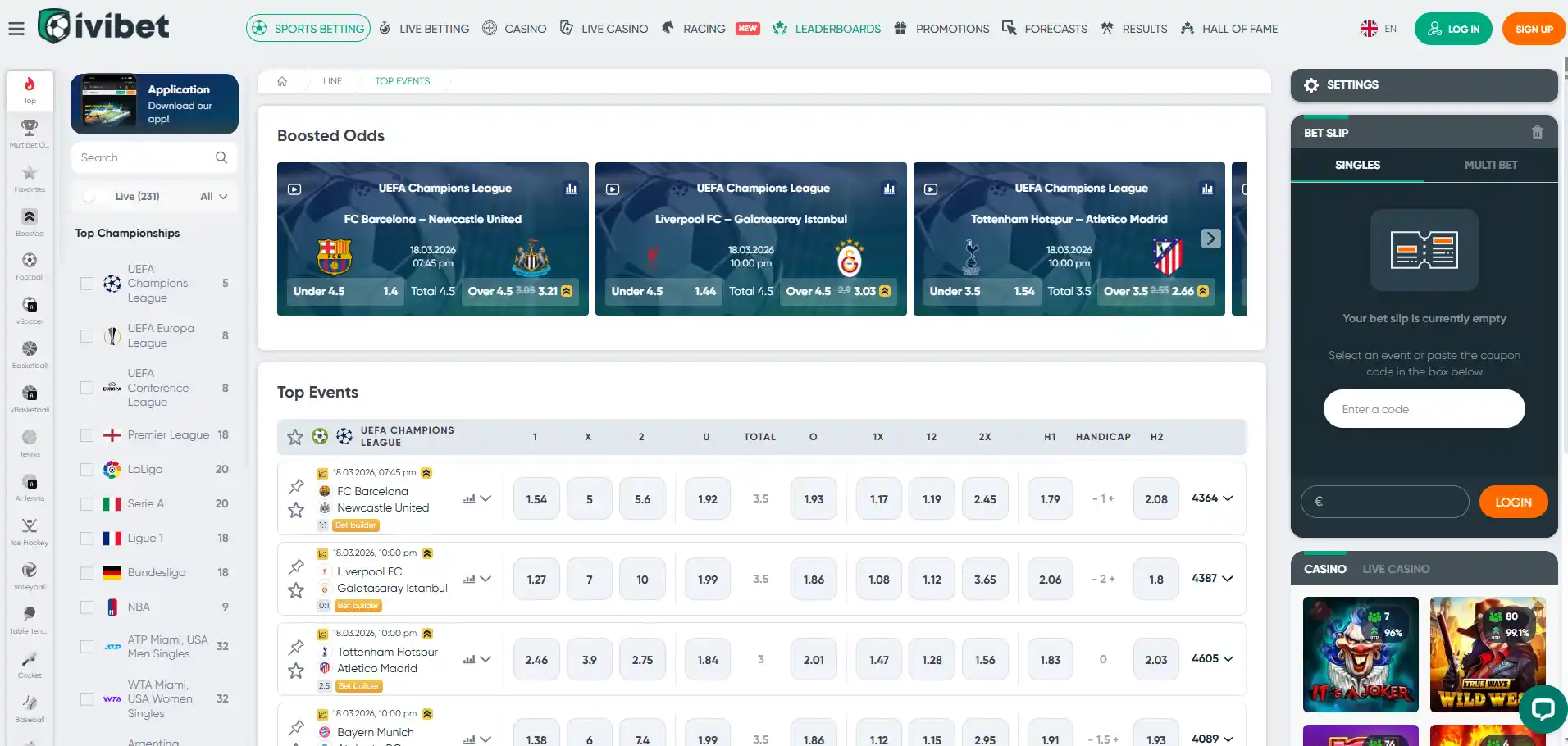Check the Bundesliga checkbox
Viewport: 1568px width, 746px height.
coord(87,573)
